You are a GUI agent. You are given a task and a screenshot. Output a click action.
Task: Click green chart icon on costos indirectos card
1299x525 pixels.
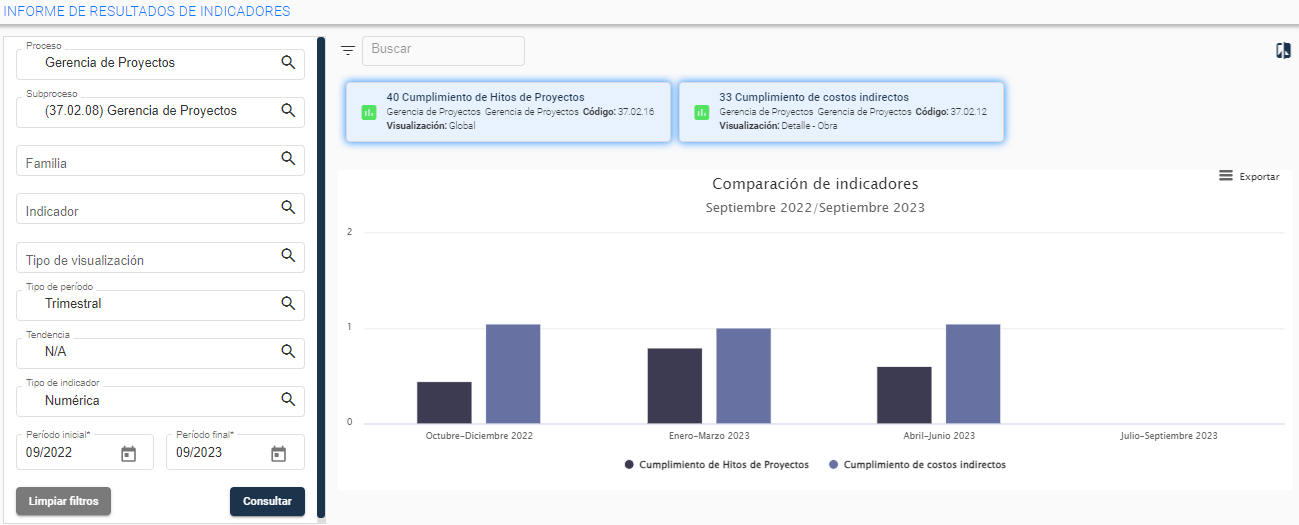[701, 112]
